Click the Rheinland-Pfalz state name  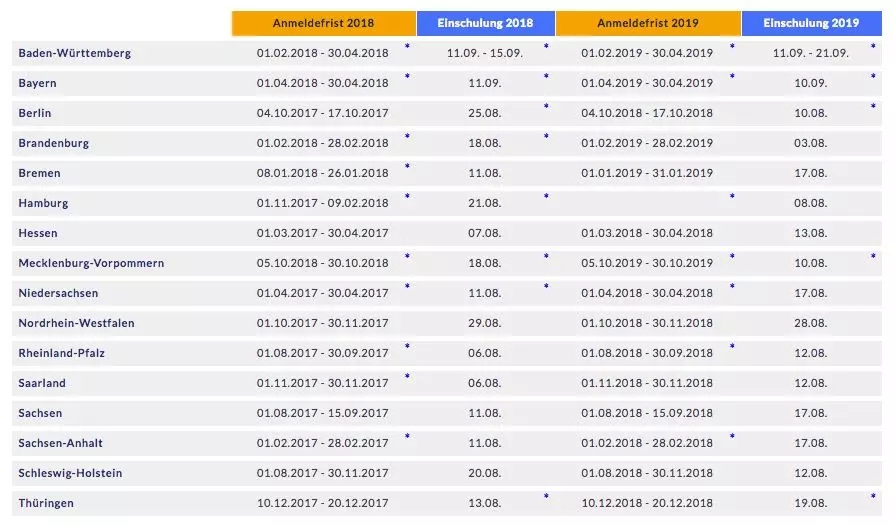pyautogui.click(x=62, y=353)
